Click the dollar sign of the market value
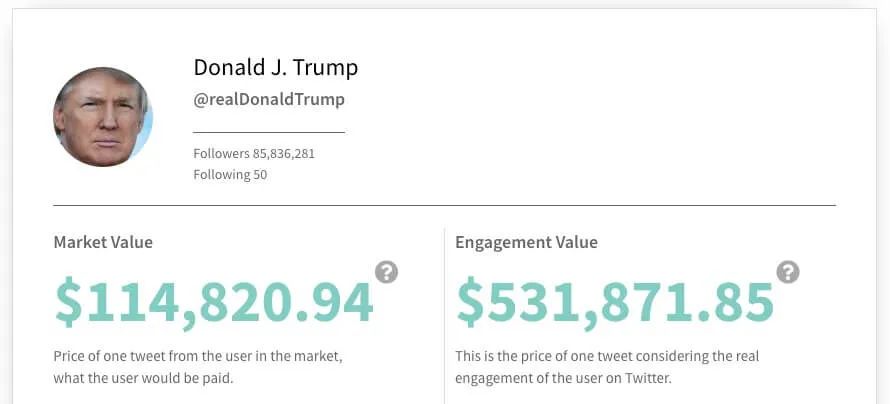The image size is (890, 404). coord(68,303)
